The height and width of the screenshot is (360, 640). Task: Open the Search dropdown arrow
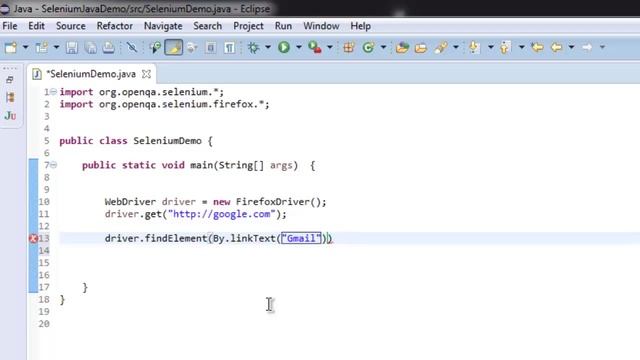pos(456,48)
